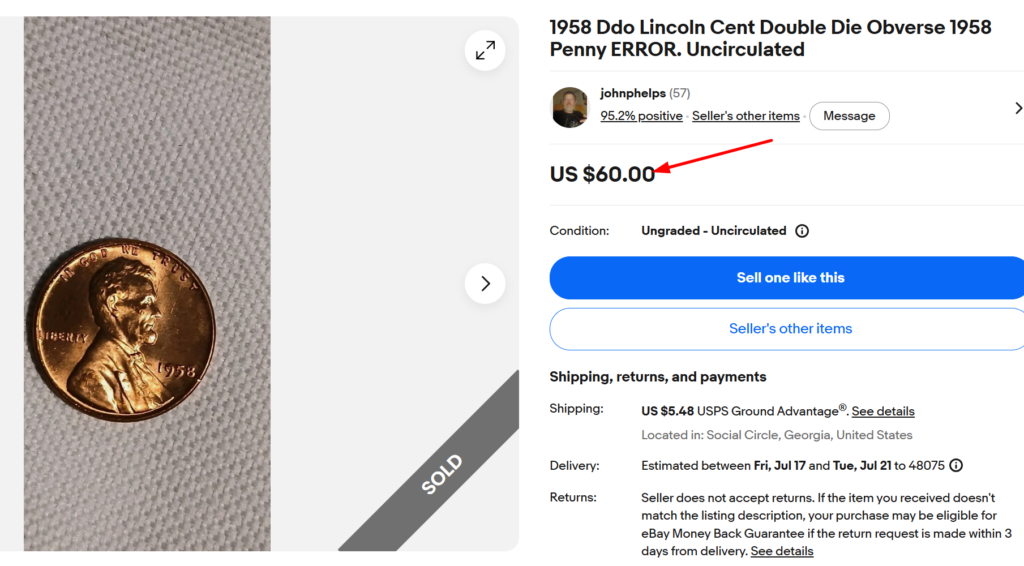Open the delivery estimate info icon
The width and height of the screenshot is (1024, 566).
coord(956,465)
